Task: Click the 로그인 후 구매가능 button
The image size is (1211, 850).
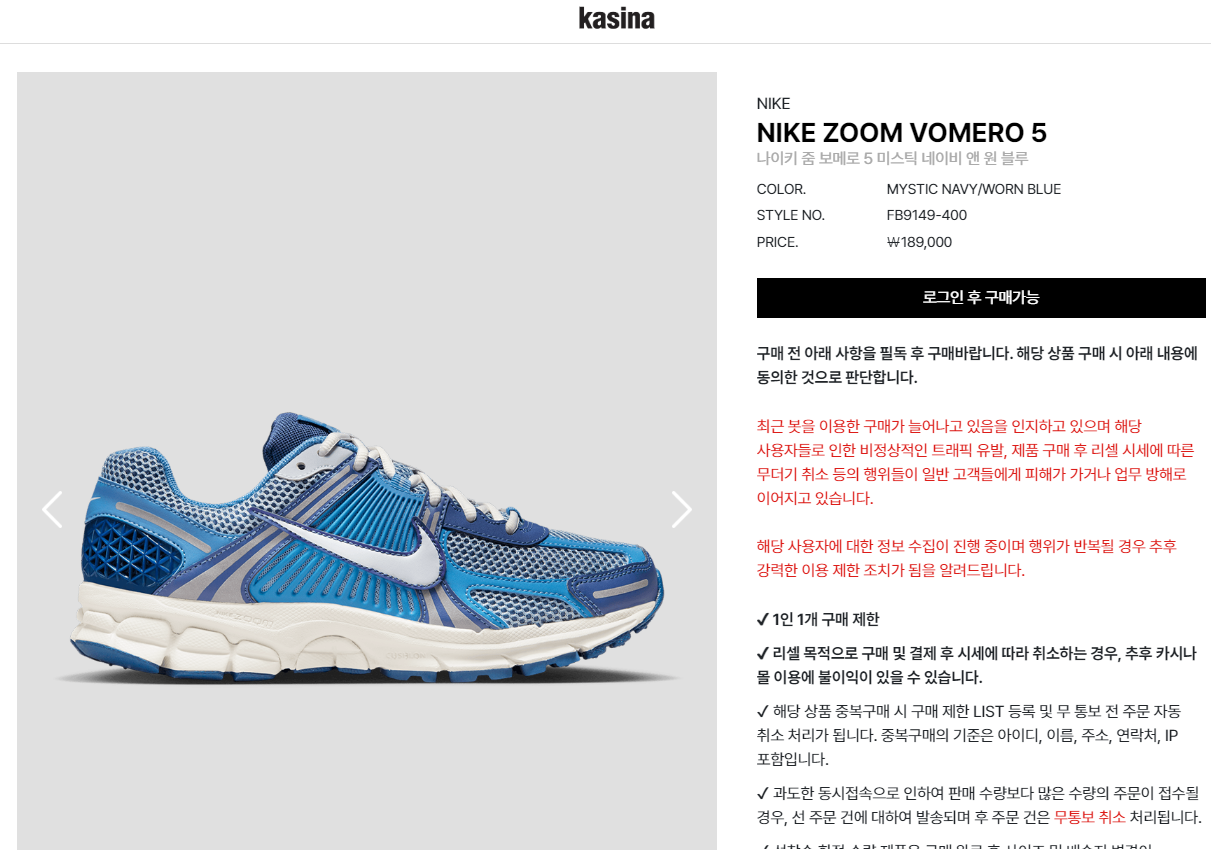Action: click(x=981, y=298)
